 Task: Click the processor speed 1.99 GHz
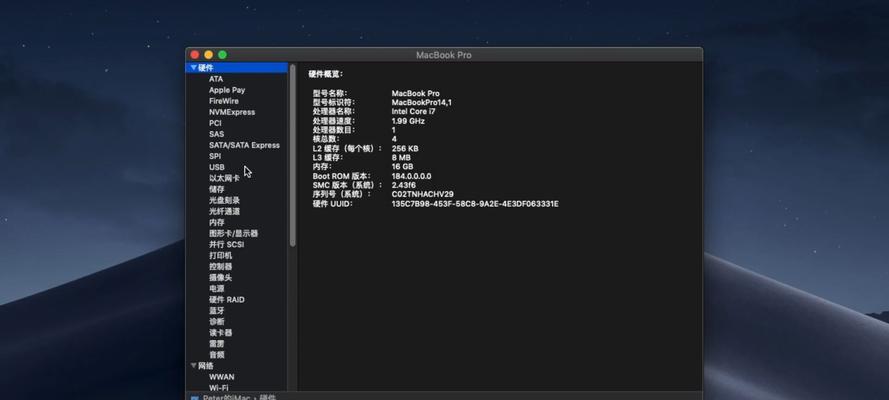408,121
